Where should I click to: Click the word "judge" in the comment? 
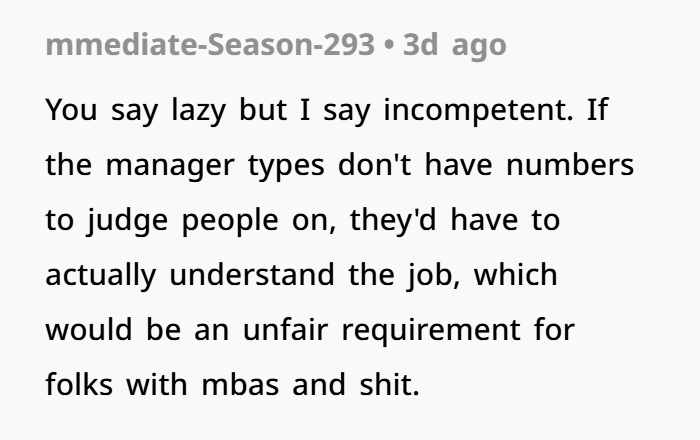pos(128,220)
